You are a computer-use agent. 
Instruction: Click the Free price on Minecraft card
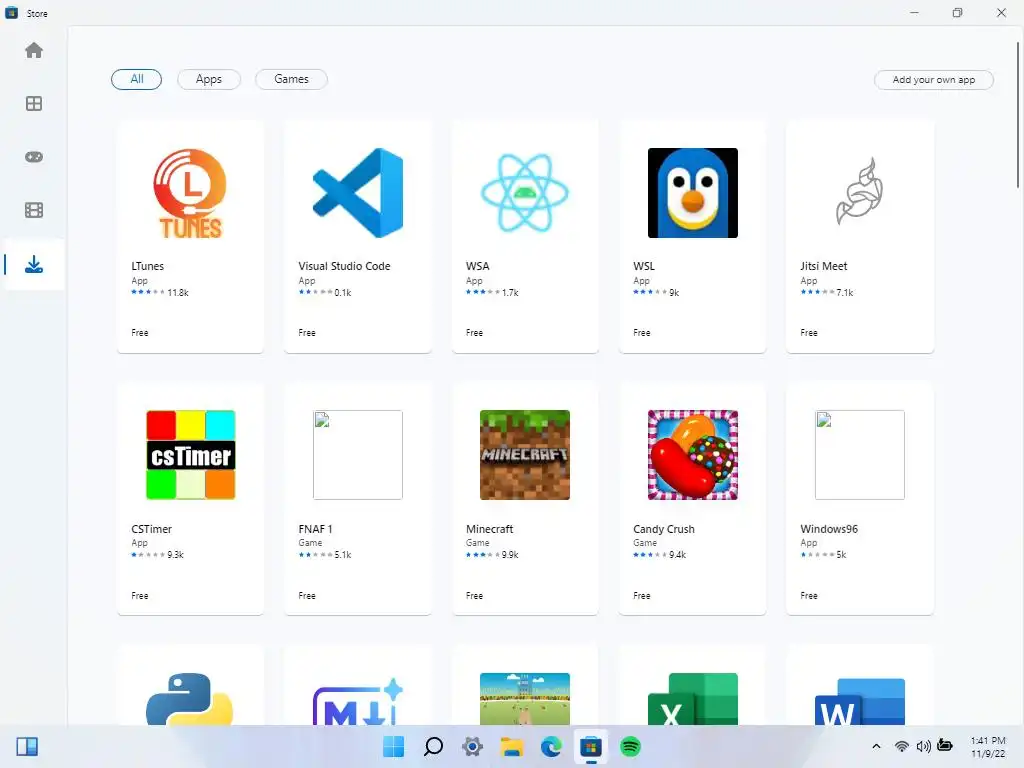click(474, 596)
